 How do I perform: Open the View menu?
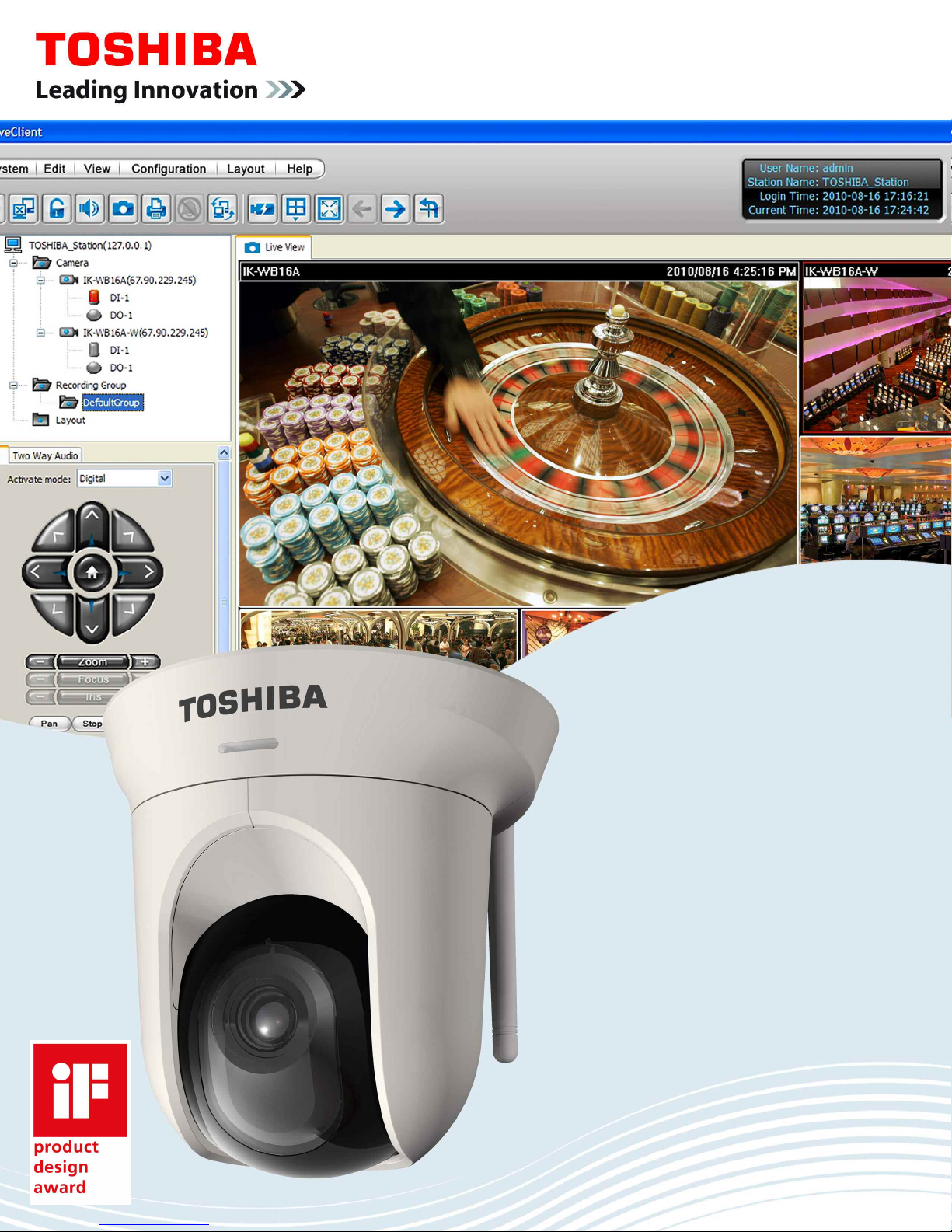[97, 169]
